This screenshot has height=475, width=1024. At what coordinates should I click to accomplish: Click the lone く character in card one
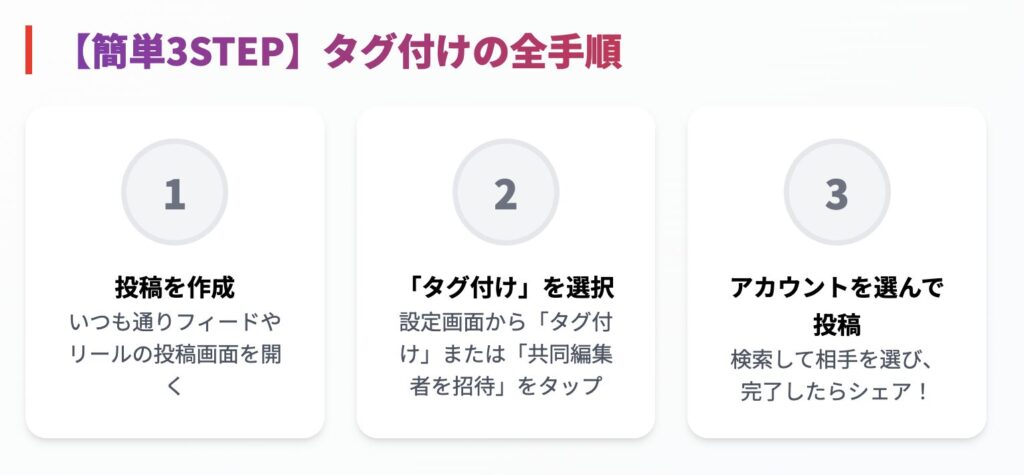click(174, 387)
